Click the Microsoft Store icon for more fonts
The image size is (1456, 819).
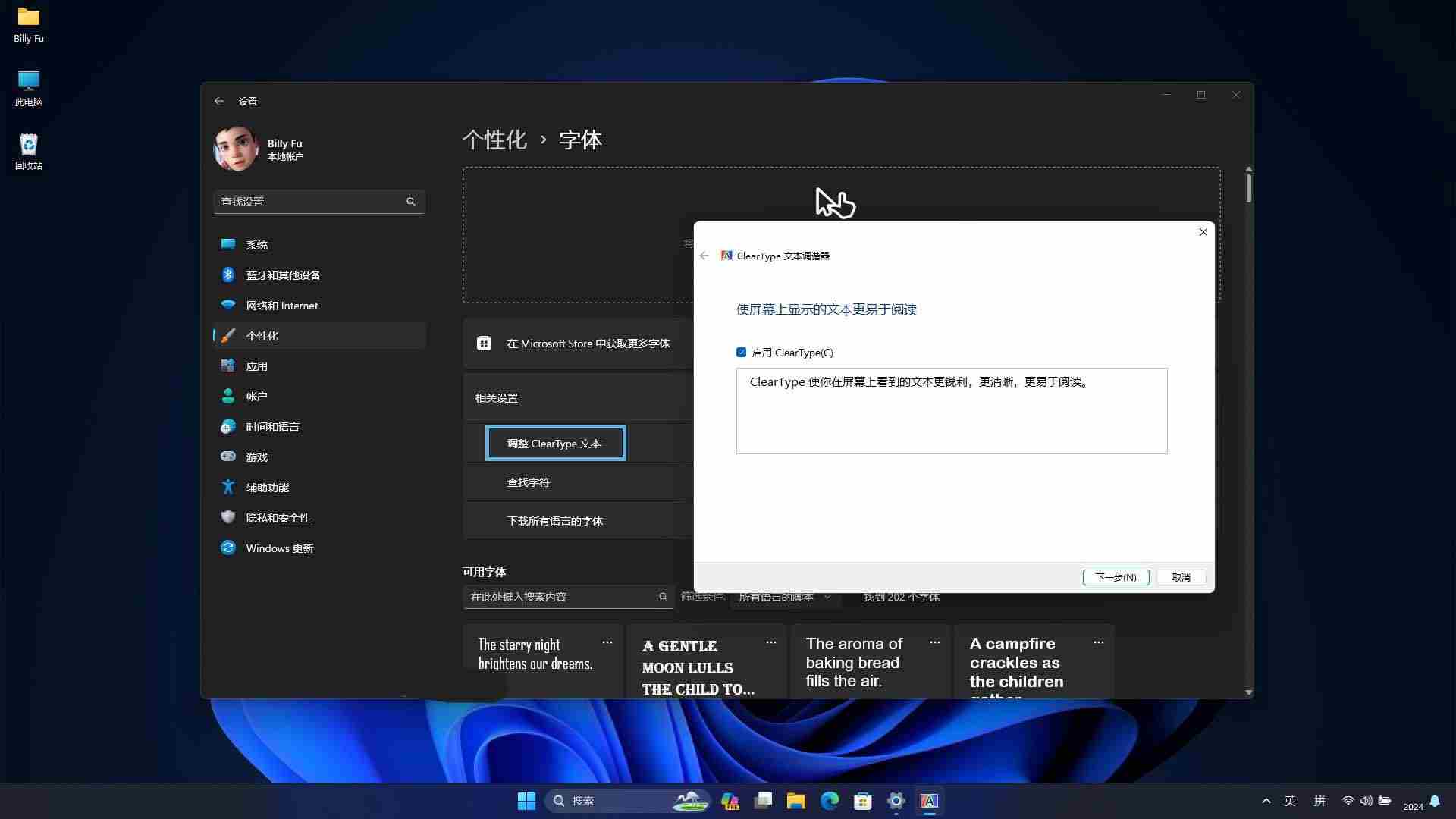(484, 344)
